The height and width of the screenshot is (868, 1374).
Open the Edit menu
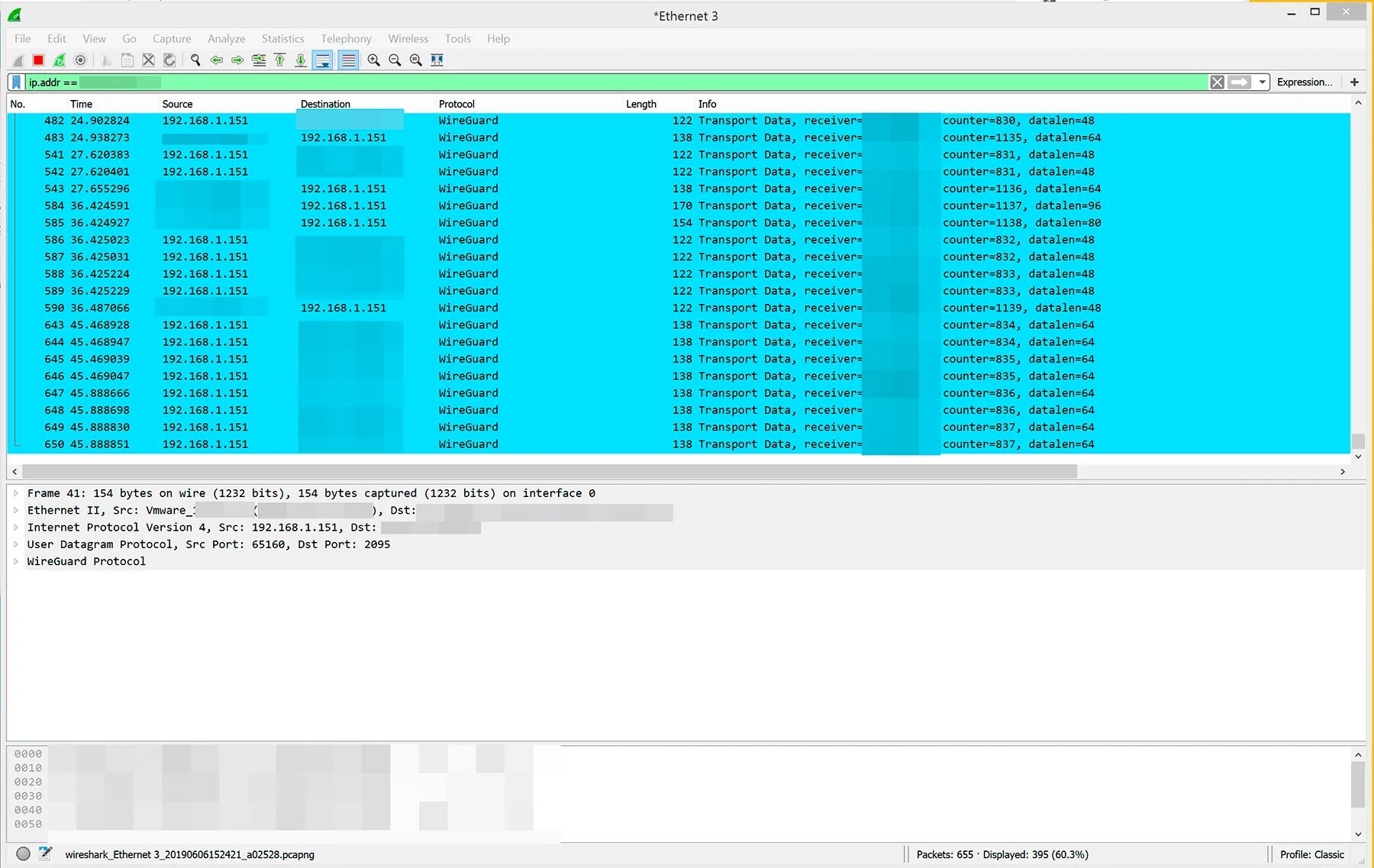point(56,39)
